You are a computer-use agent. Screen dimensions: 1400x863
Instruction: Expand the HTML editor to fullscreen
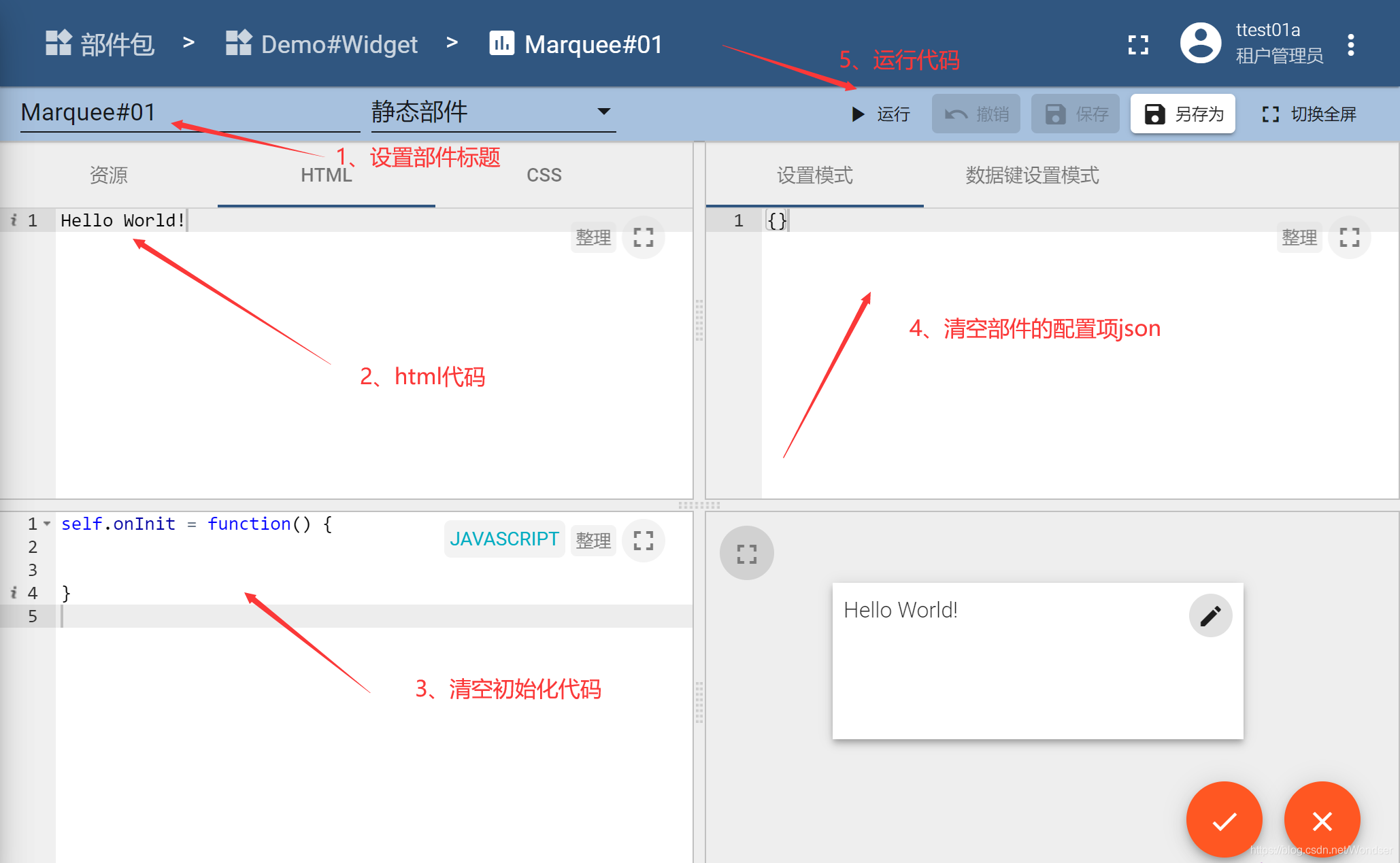coord(643,237)
